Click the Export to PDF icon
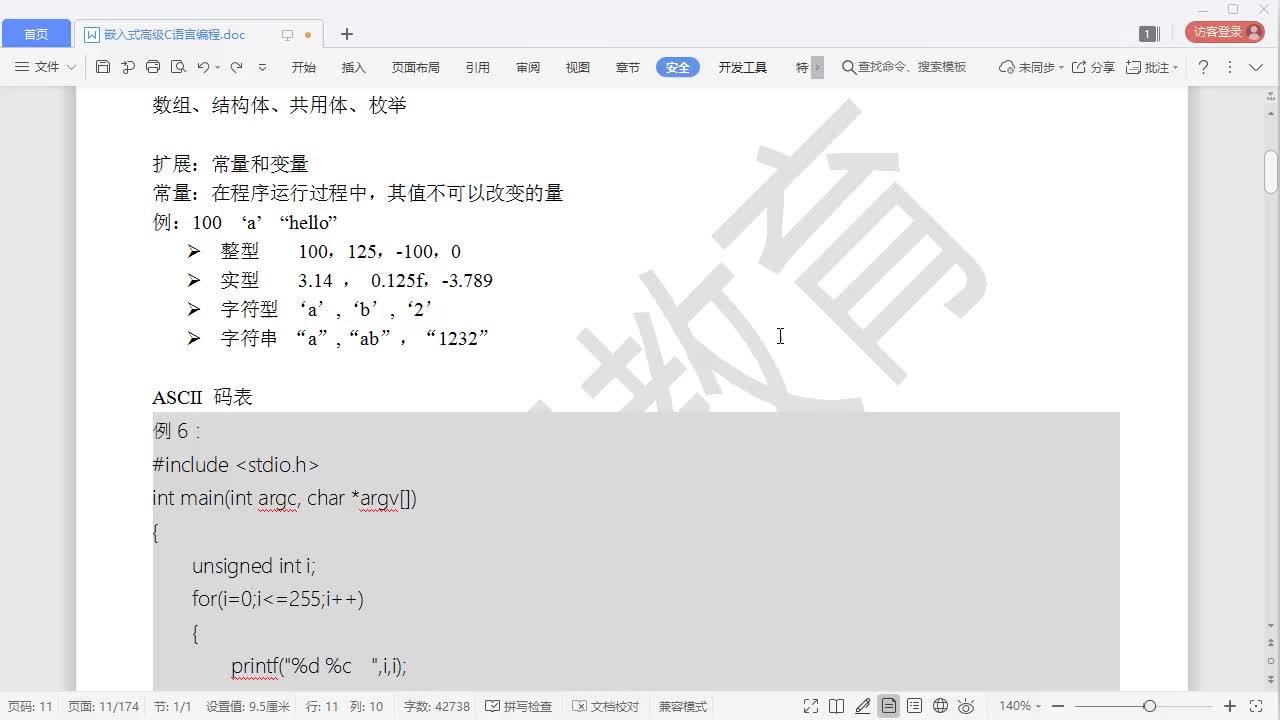This screenshot has height=720, width=1280. 128,67
